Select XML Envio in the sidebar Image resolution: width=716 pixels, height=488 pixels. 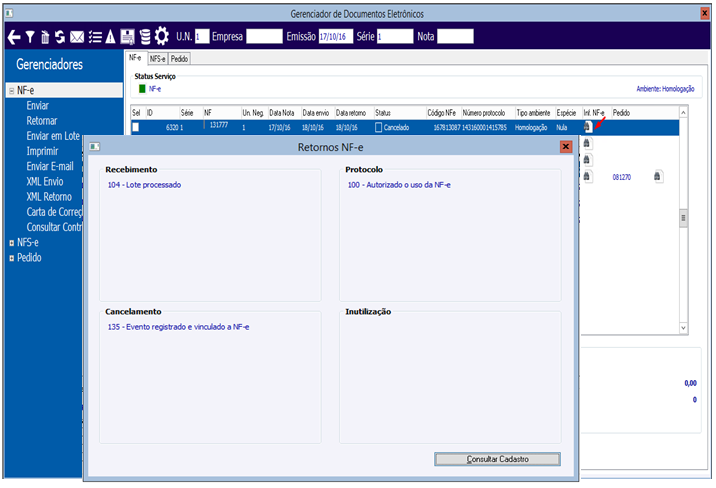pyautogui.click(x=45, y=182)
